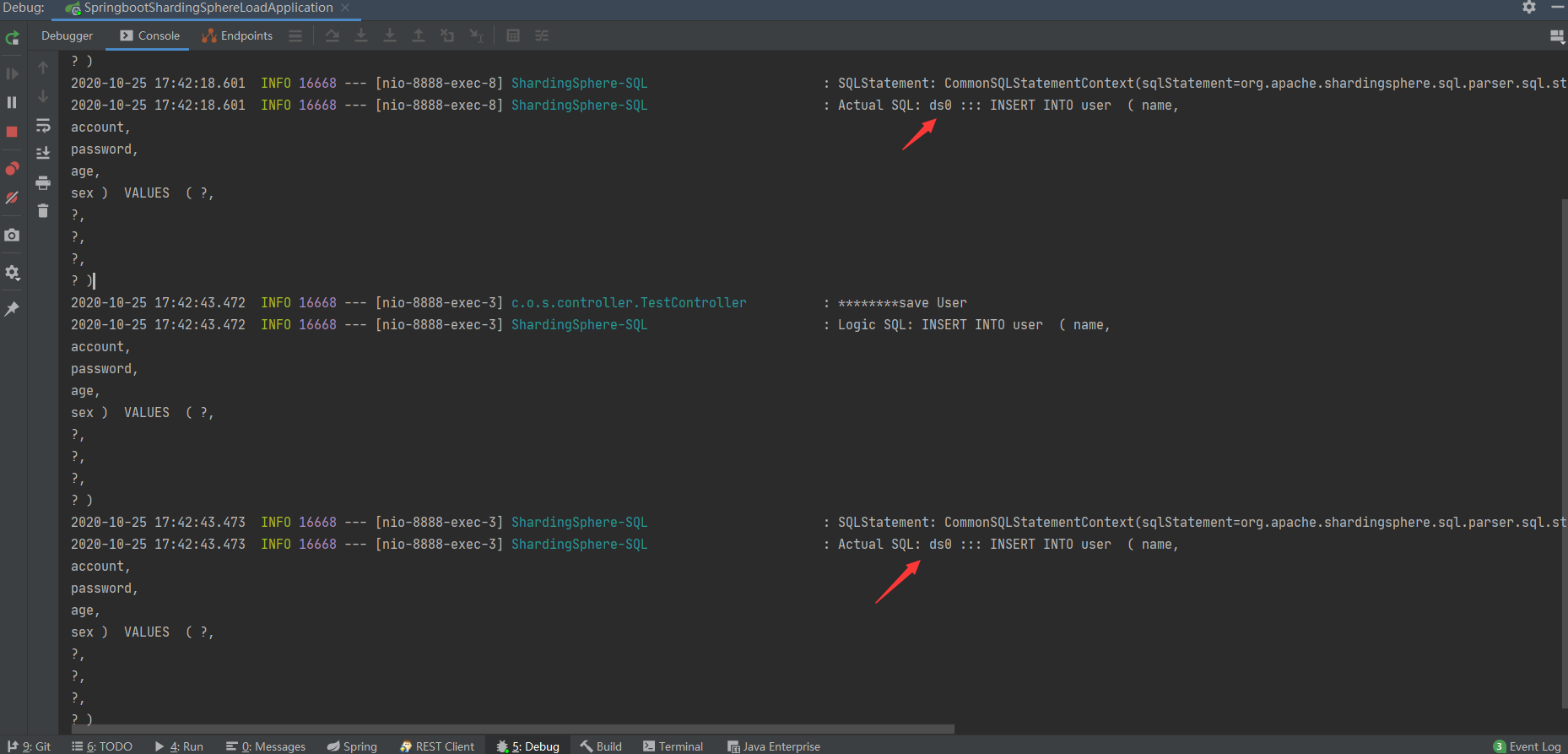The image size is (1568, 754).
Task: Click the Trace Current Stream Chain icon
Action: [542, 35]
